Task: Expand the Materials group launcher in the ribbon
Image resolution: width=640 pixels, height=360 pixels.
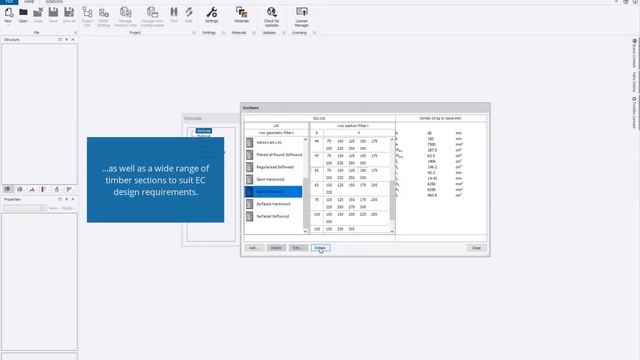Action: tap(254, 33)
